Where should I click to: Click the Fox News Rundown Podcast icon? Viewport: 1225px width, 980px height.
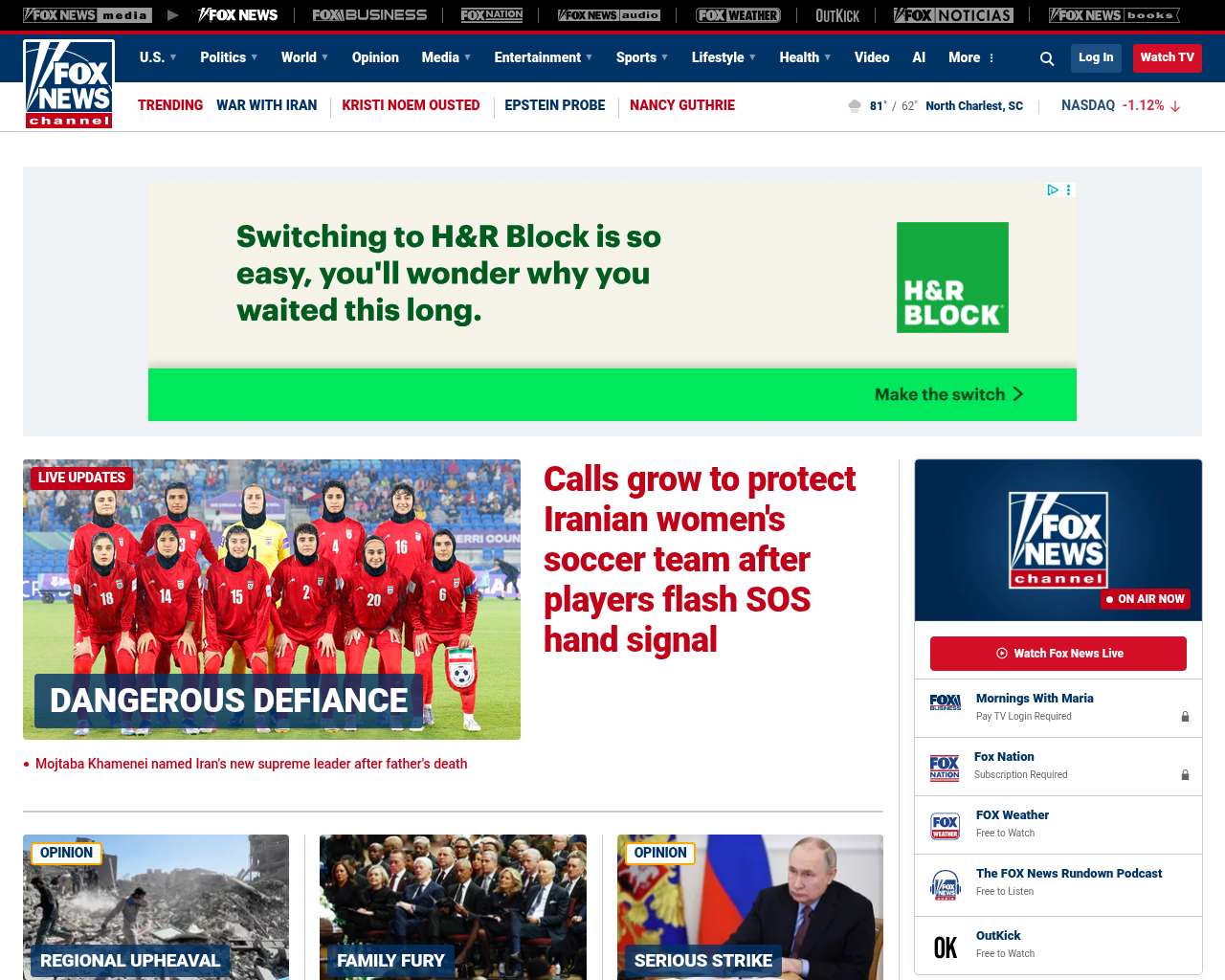coord(945,884)
